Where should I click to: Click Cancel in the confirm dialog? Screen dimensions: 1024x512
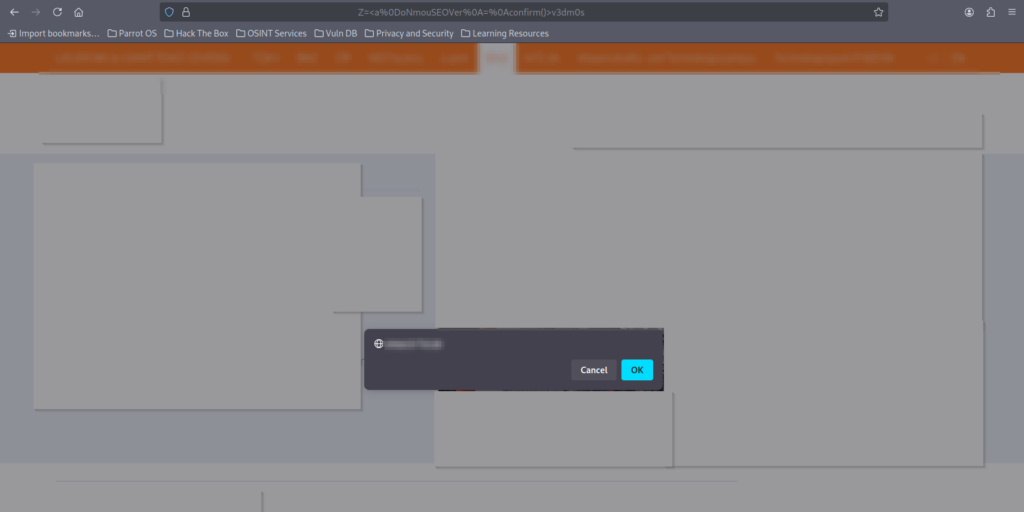(x=594, y=370)
